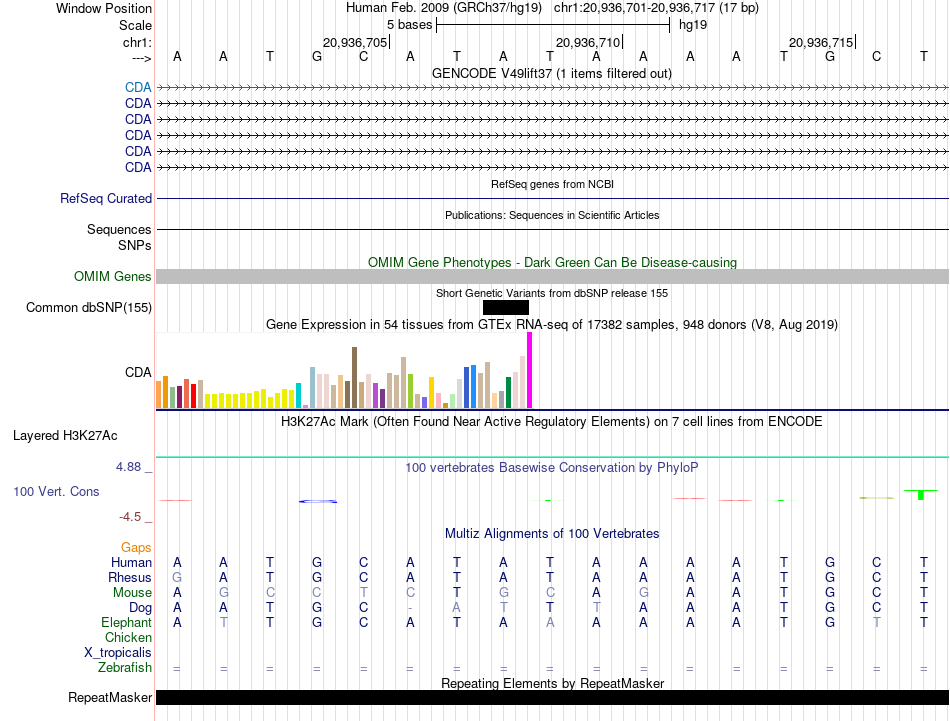Click the OMIM Genes side label
Image resolution: width=950 pixels, height=721 pixels.
tap(113, 276)
